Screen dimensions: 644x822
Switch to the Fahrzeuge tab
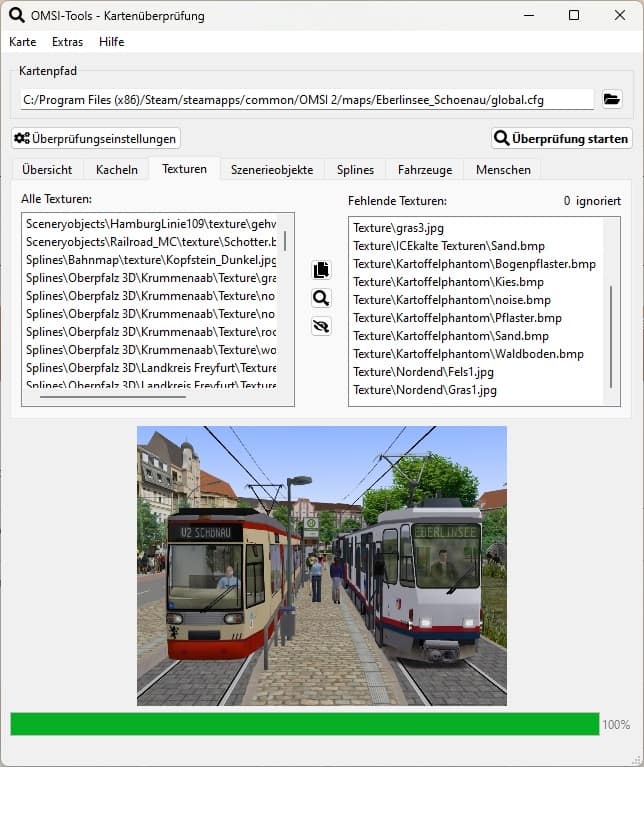coord(424,170)
